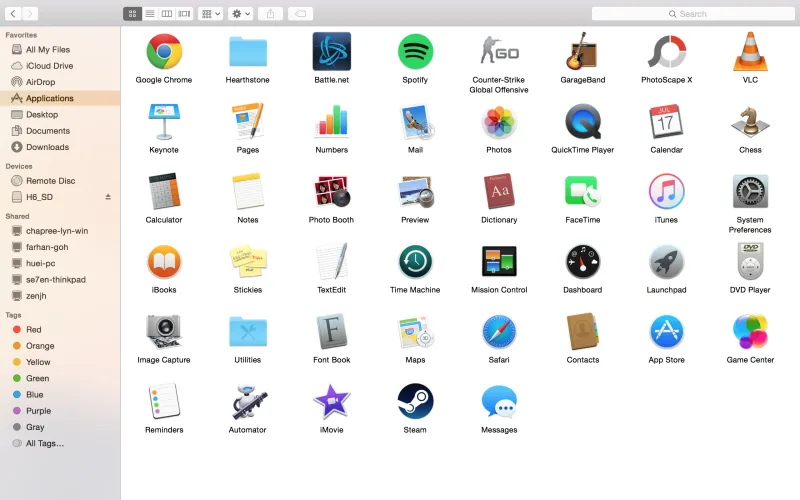The image size is (800, 500).
Task: Click the Search field
Action: 693,14
